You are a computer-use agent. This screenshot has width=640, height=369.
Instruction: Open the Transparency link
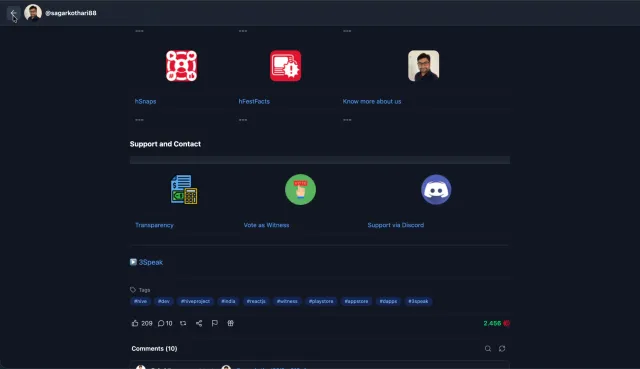point(154,225)
